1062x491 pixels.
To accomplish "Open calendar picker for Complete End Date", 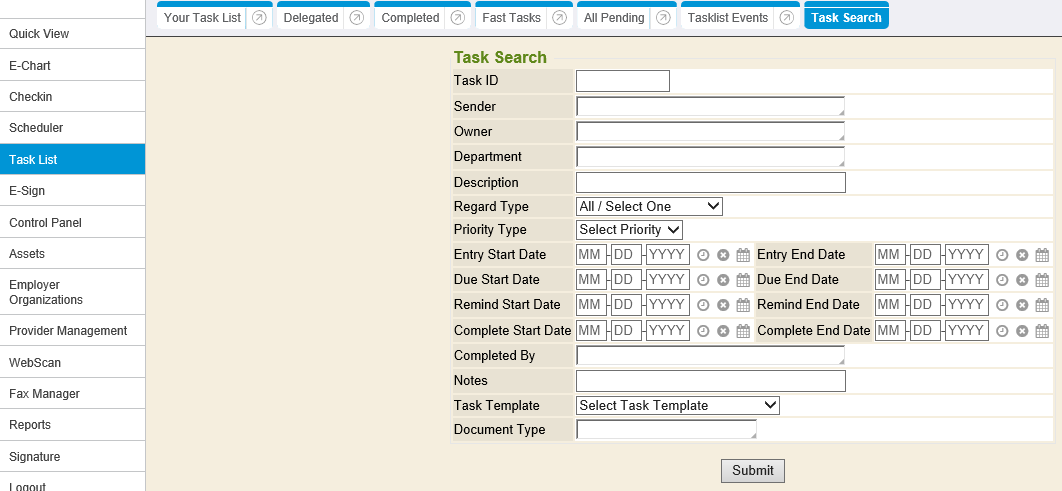I will (1042, 331).
